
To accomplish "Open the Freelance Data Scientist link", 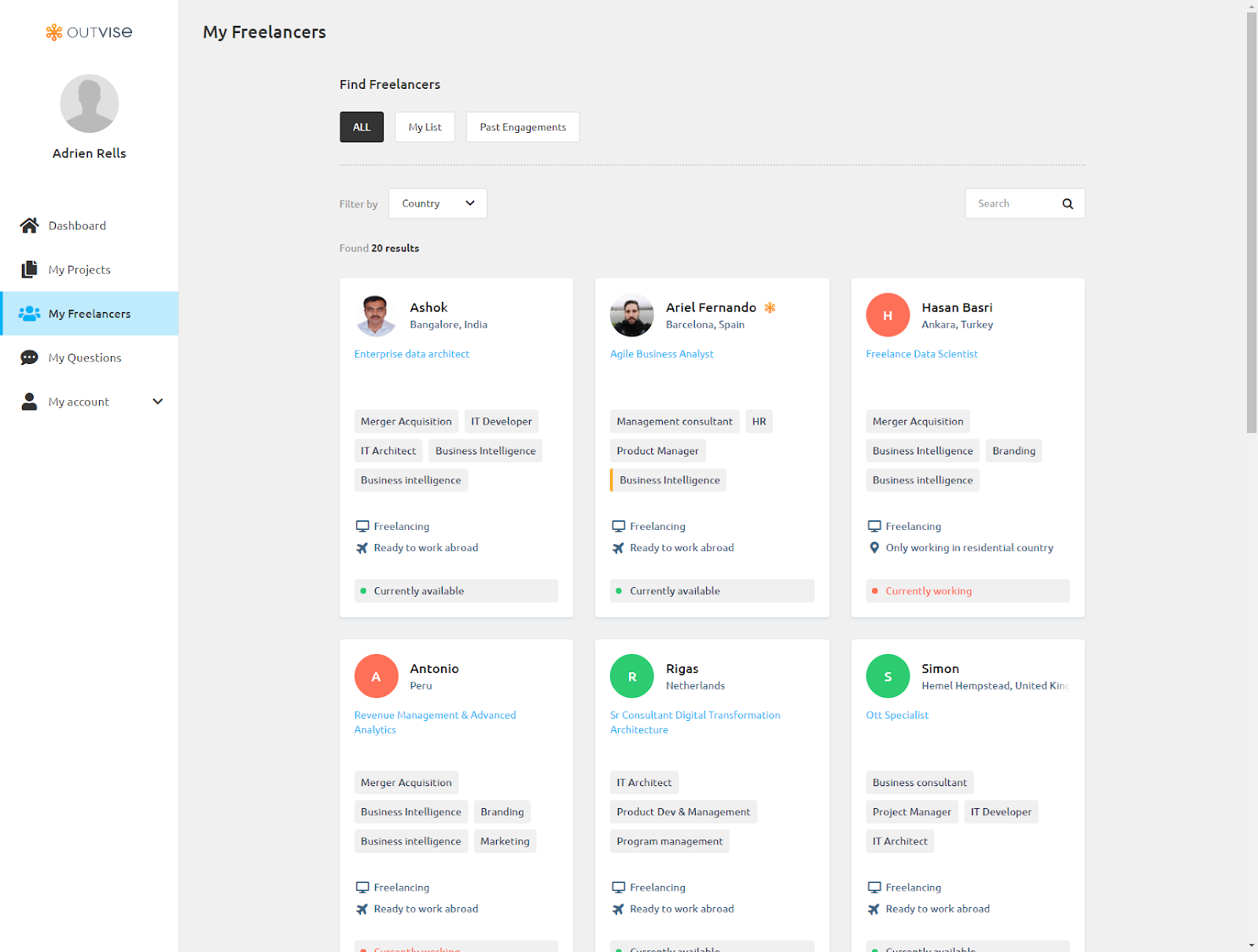I will [x=921, y=355].
